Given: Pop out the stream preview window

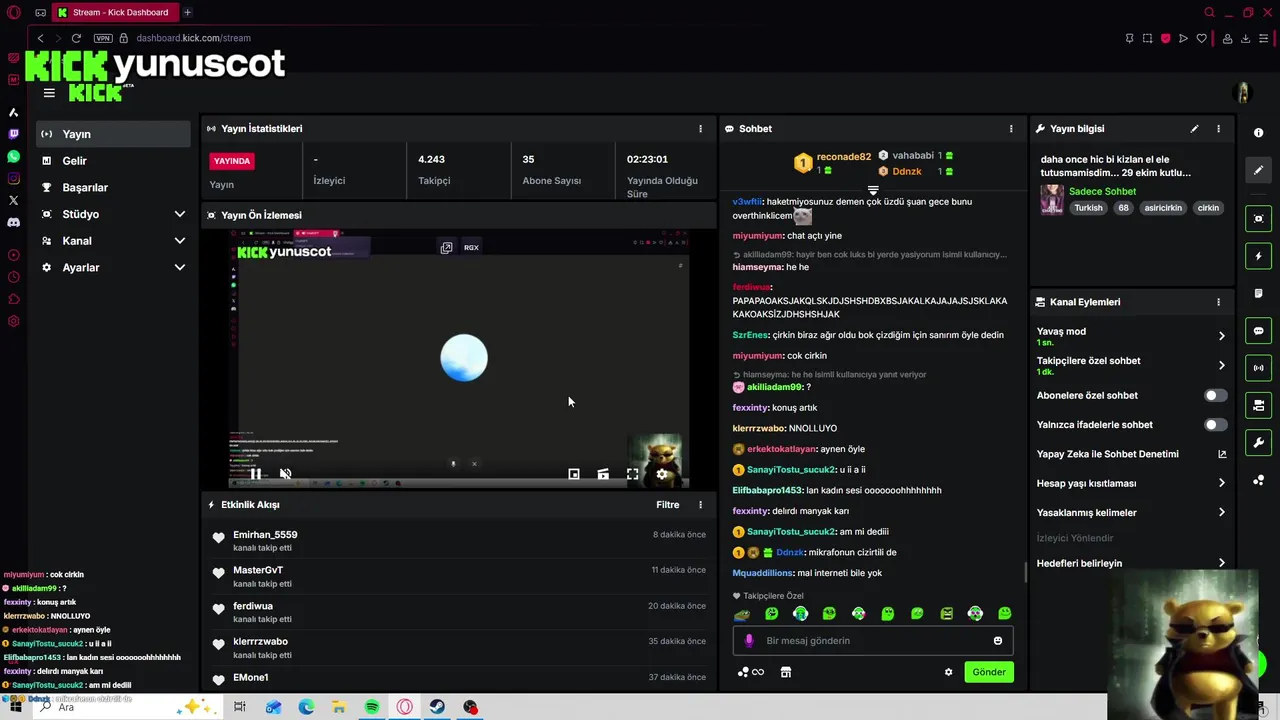Looking at the screenshot, I should [446, 248].
